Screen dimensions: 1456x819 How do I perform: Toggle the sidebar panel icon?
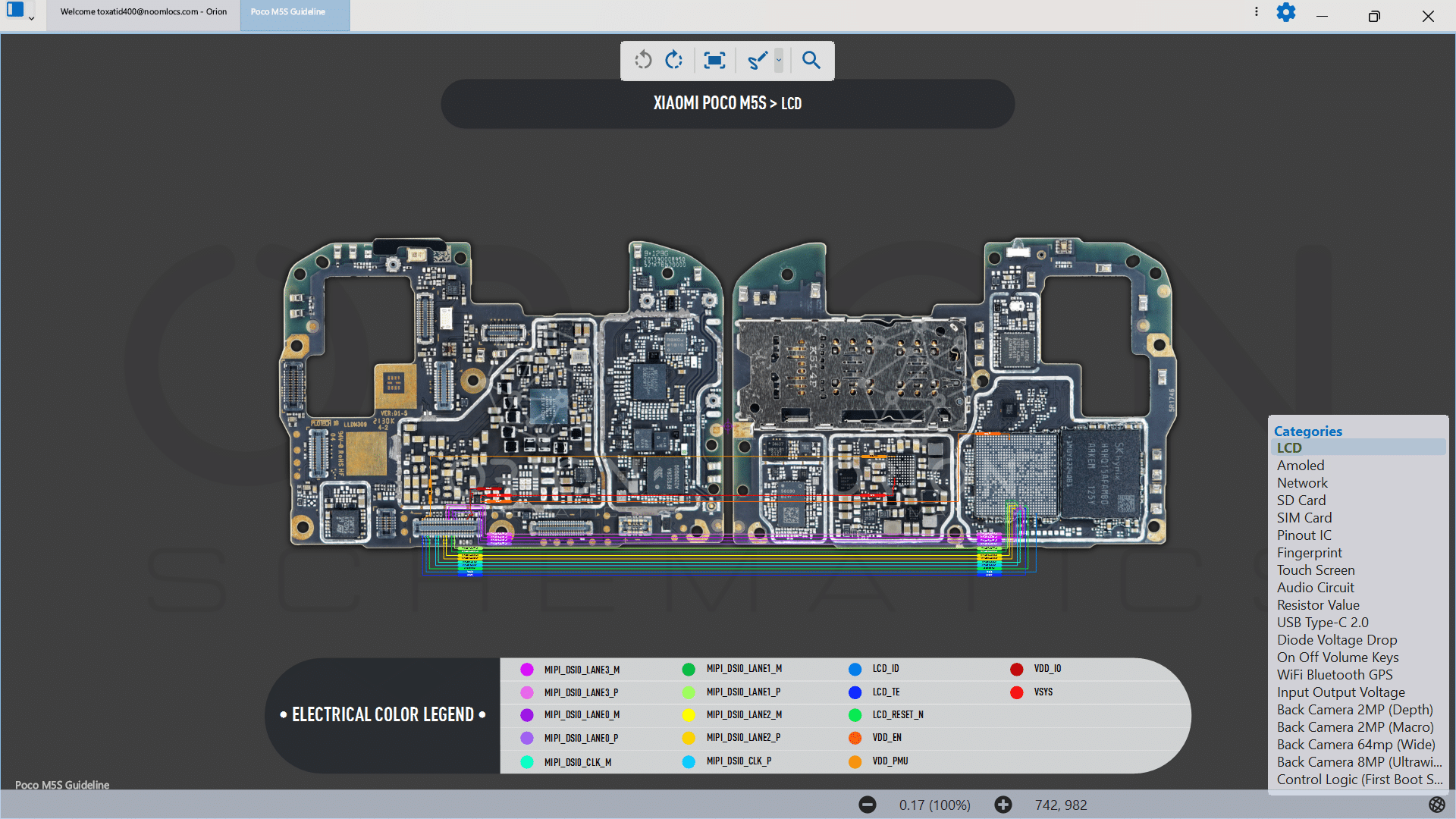[x=15, y=10]
